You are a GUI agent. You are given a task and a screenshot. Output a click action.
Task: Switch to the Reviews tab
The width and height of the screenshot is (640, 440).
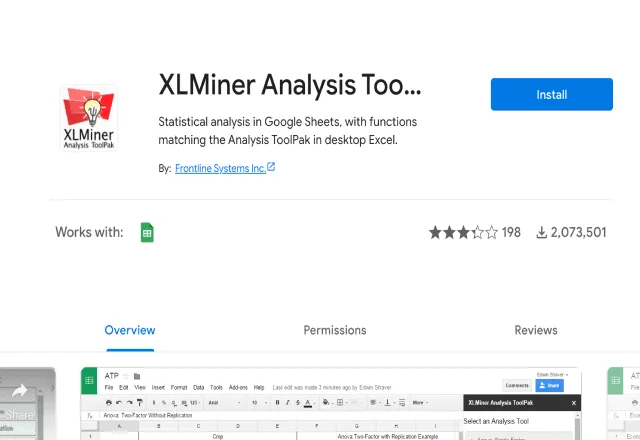coord(536,330)
